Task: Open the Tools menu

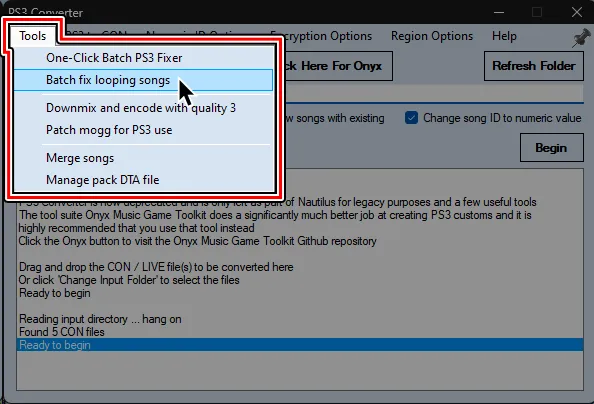Action: coord(33,36)
